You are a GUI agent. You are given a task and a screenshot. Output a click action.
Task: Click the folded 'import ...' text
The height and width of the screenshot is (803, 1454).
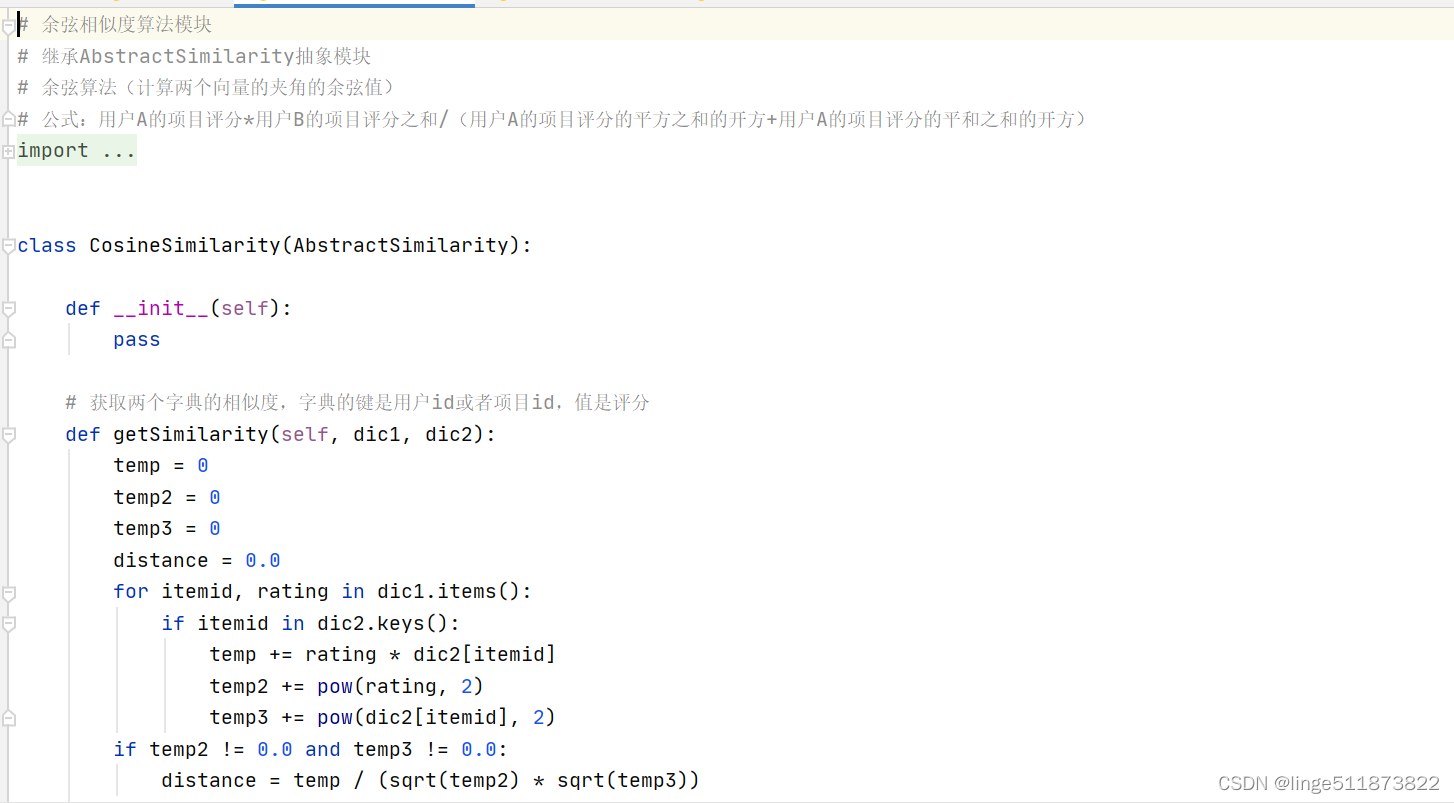[77, 151]
